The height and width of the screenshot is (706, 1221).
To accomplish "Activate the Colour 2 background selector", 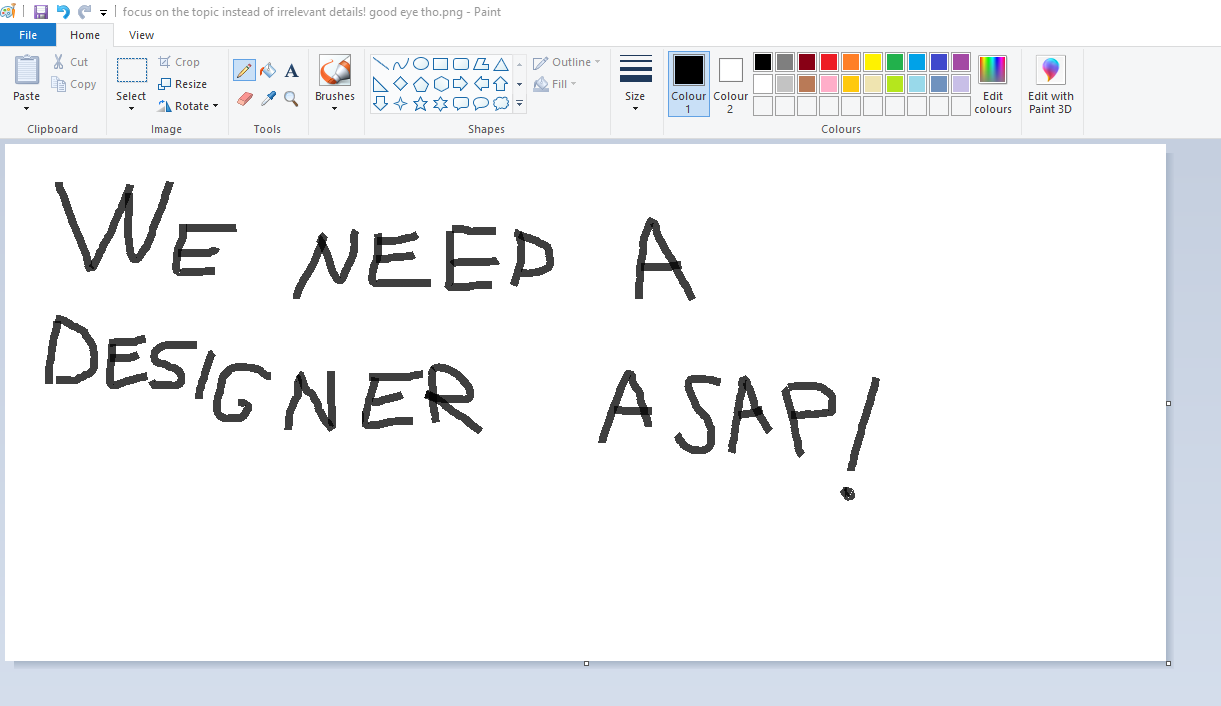I will 730,84.
